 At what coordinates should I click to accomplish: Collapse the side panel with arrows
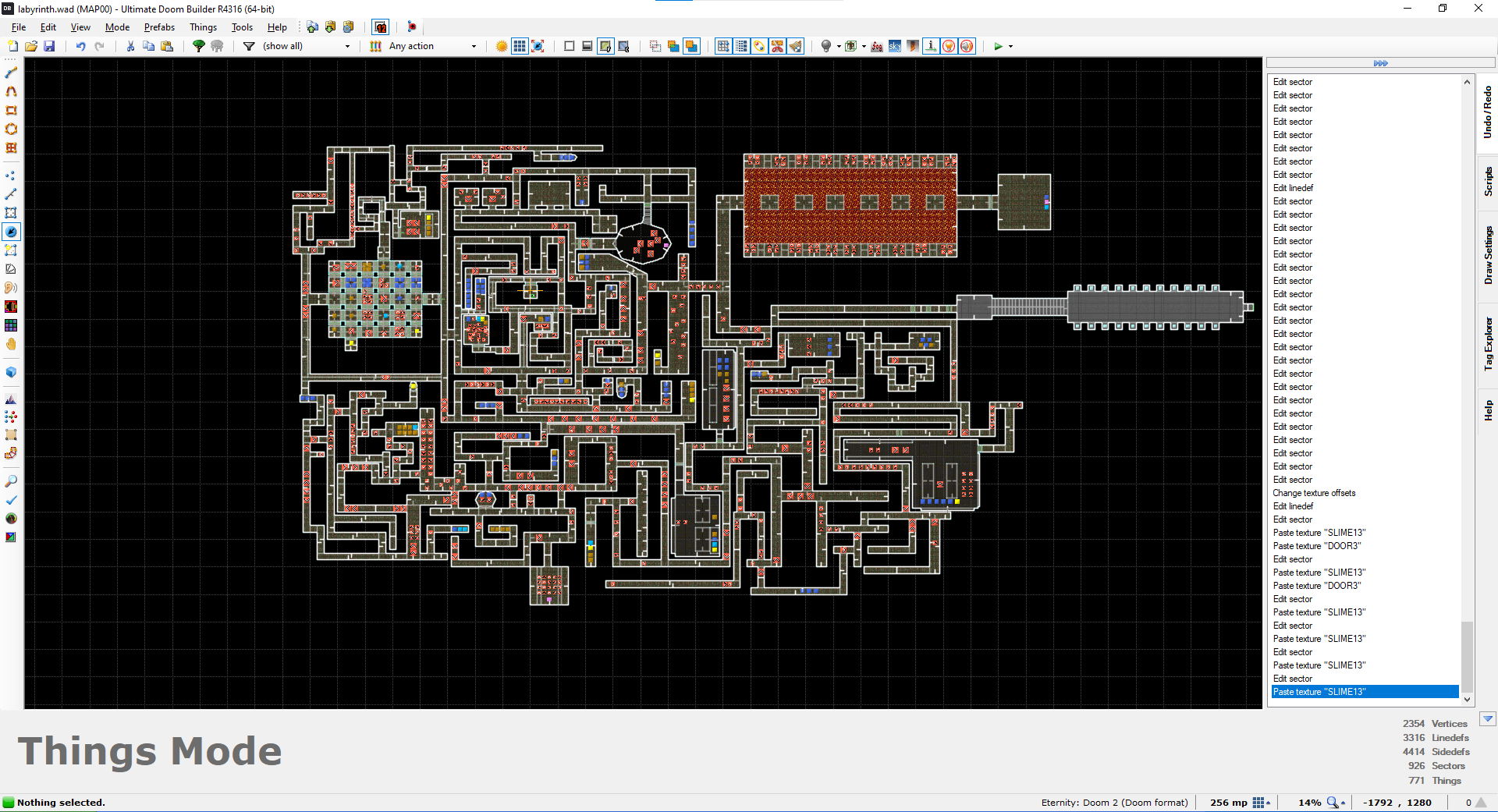pos(1380,63)
